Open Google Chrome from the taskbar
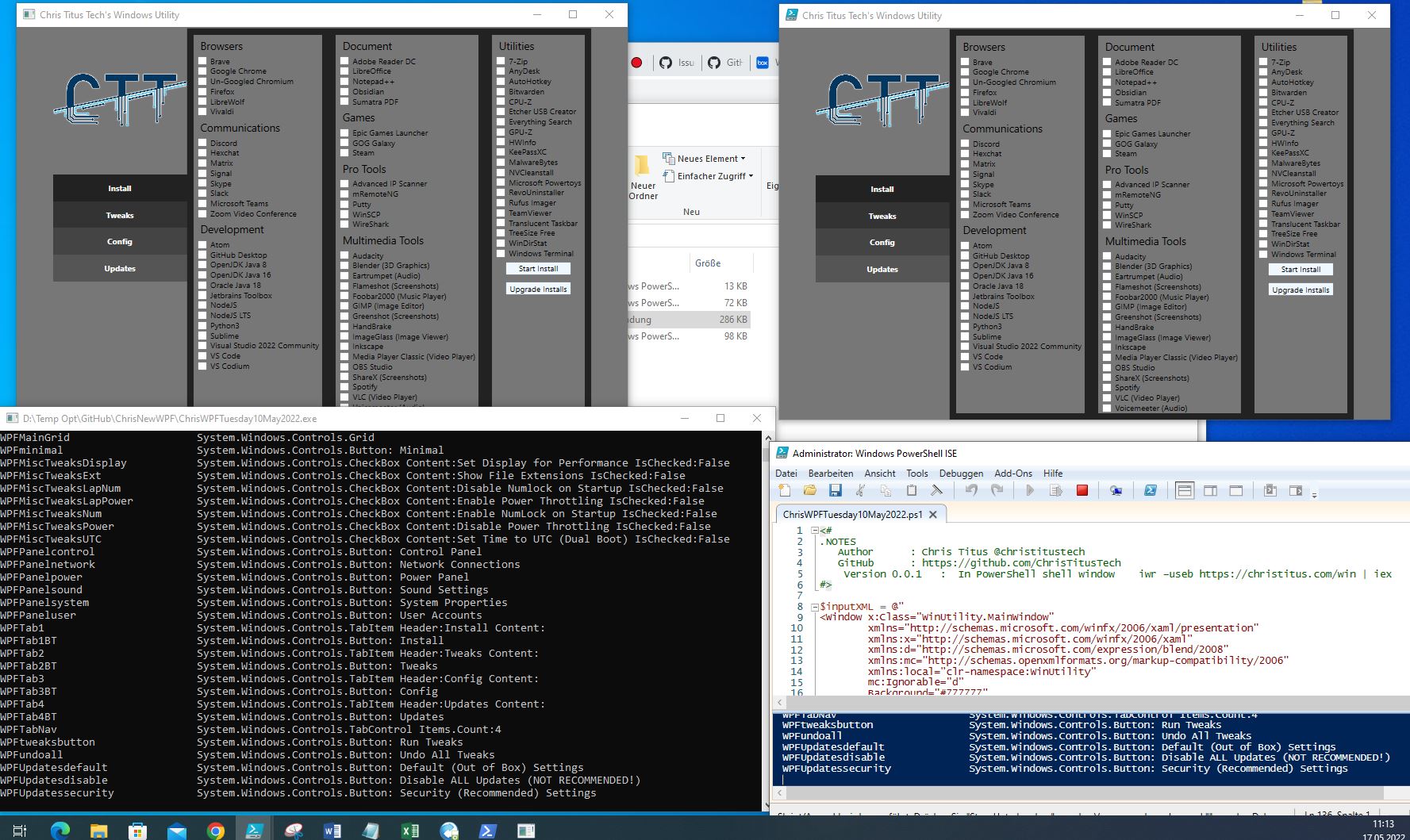Viewport: 1410px width, 840px height. coord(215,830)
